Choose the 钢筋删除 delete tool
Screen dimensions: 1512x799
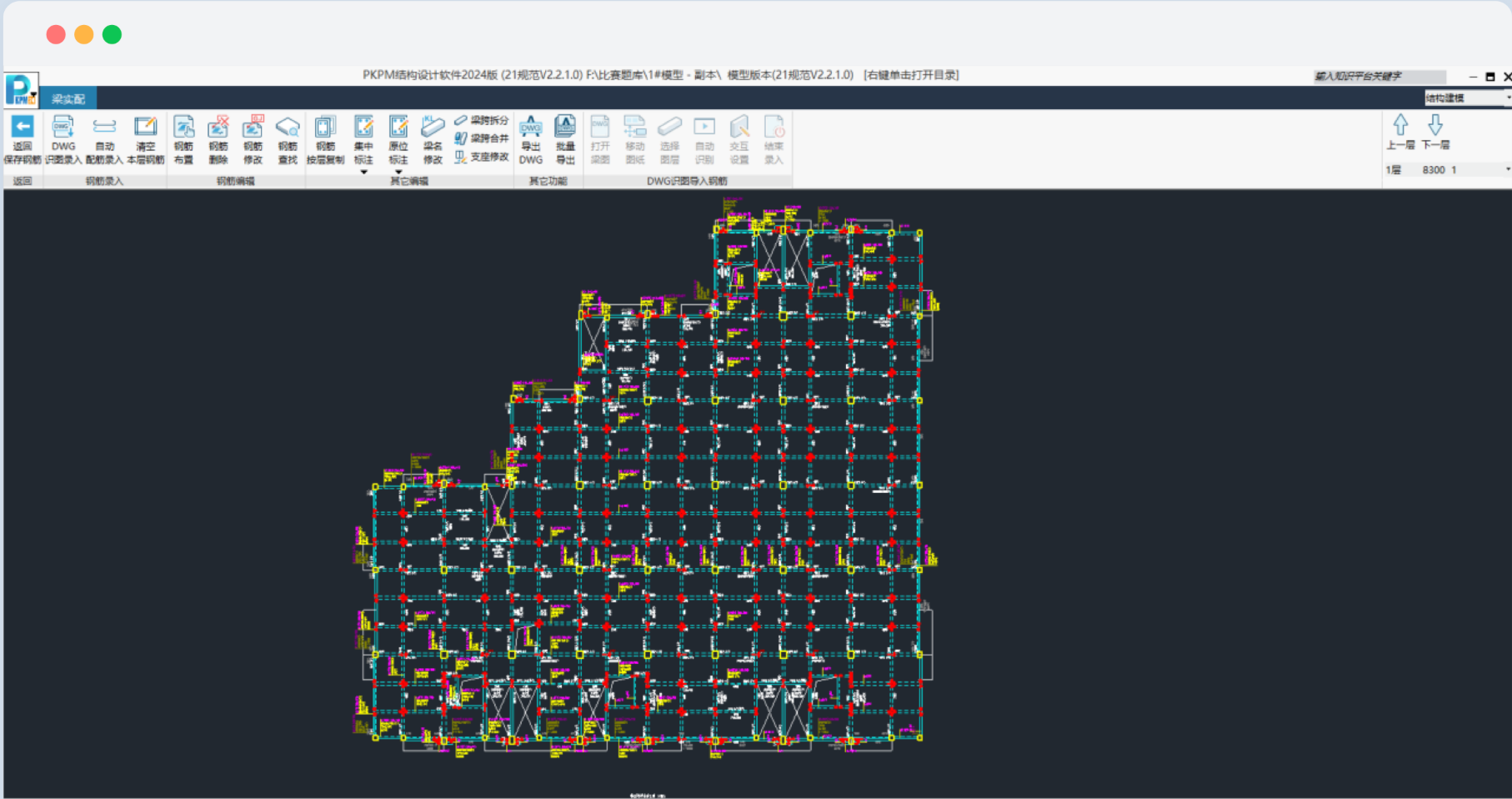coord(218,128)
